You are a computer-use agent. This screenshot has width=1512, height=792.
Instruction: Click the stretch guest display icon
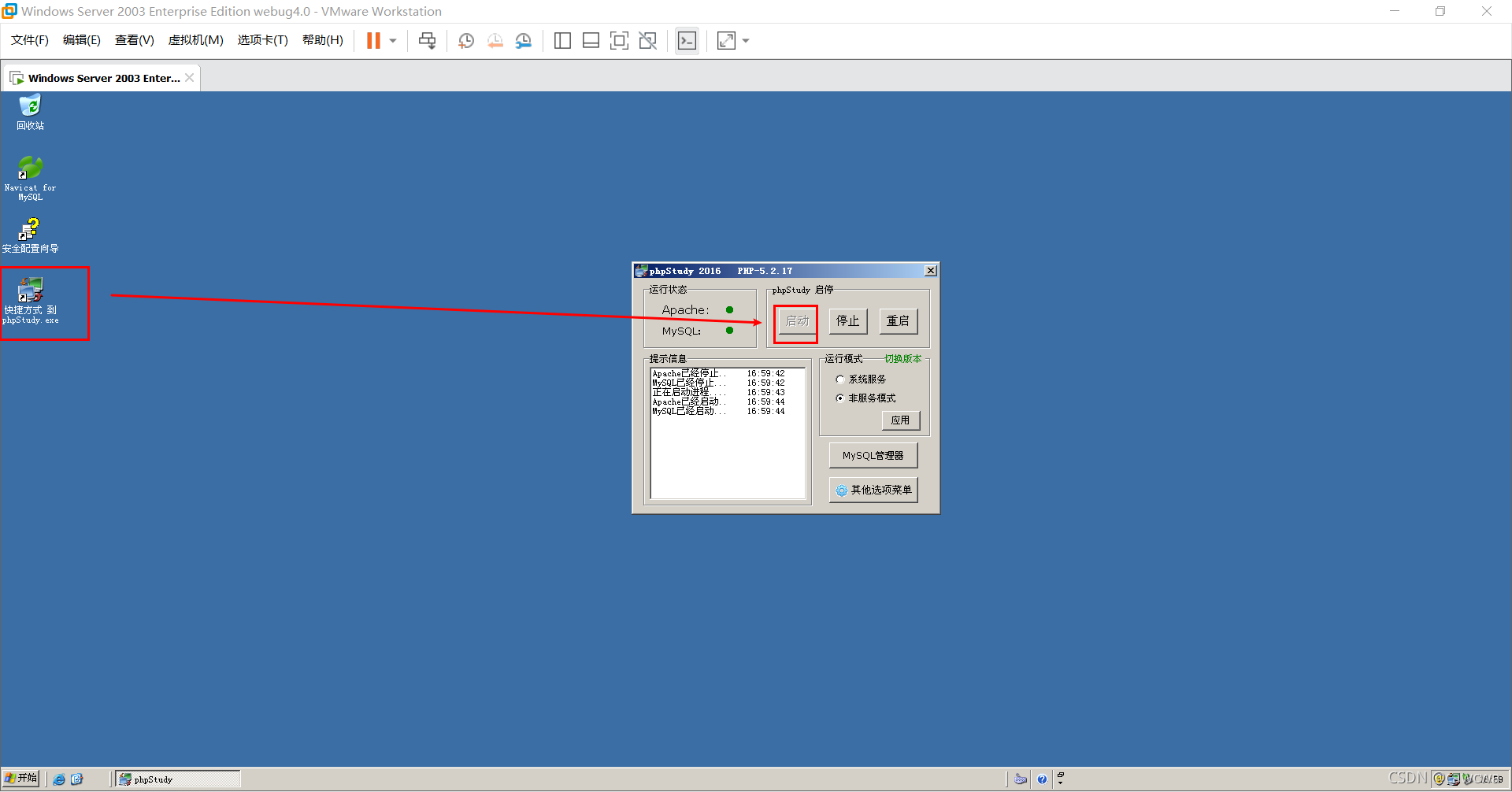point(726,41)
